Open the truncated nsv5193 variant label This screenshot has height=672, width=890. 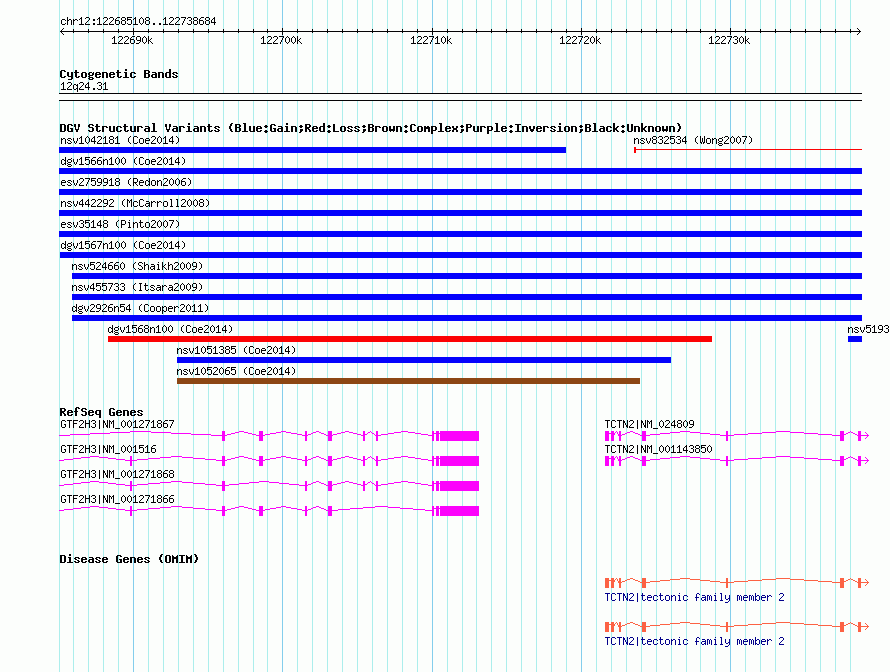click(x=868, y=329)
